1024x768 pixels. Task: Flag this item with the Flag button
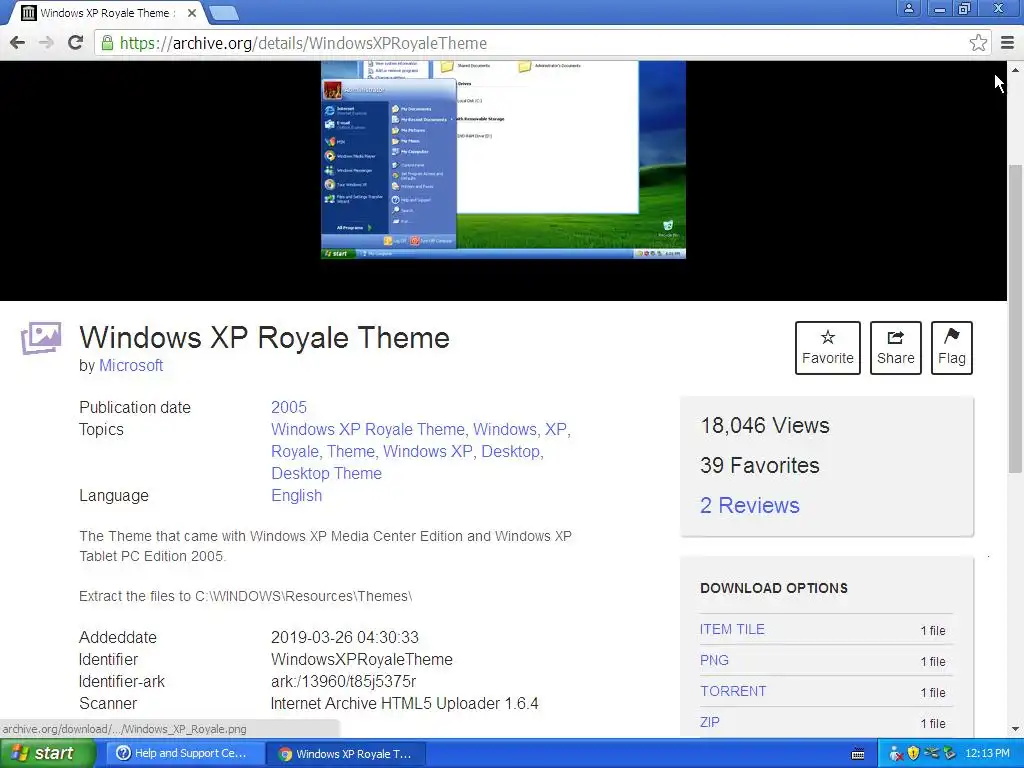click(952, 348)
